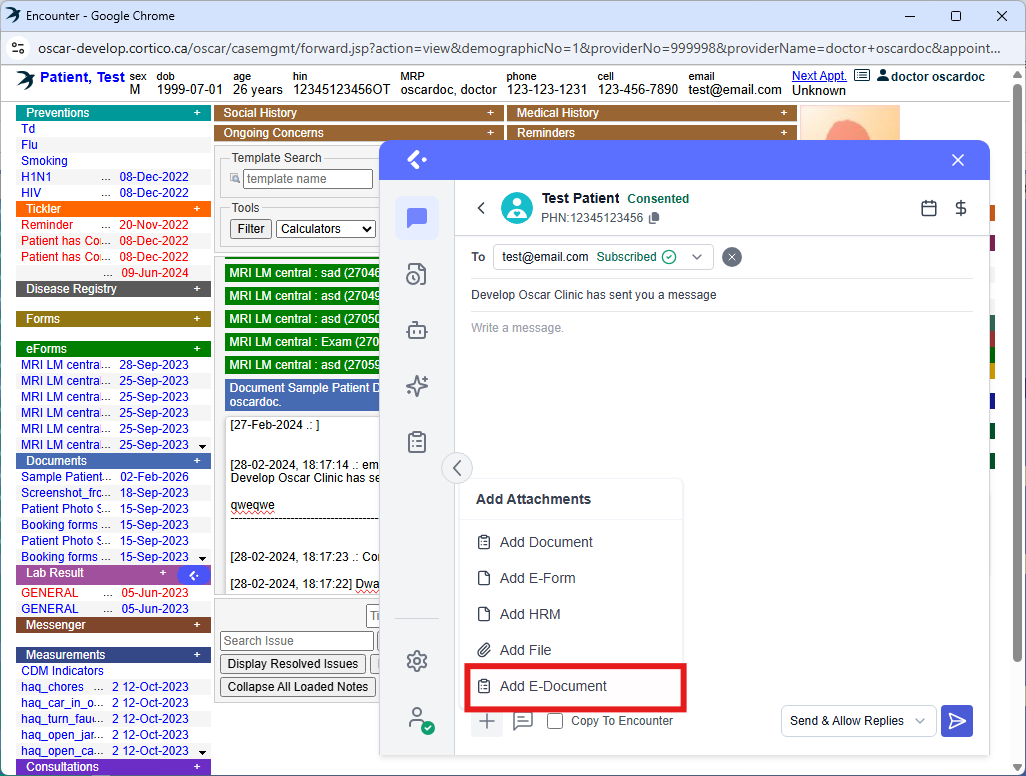1026x776 pixels.
Task: Click the calendar icon in patient header
Action: tap(929, 208)
